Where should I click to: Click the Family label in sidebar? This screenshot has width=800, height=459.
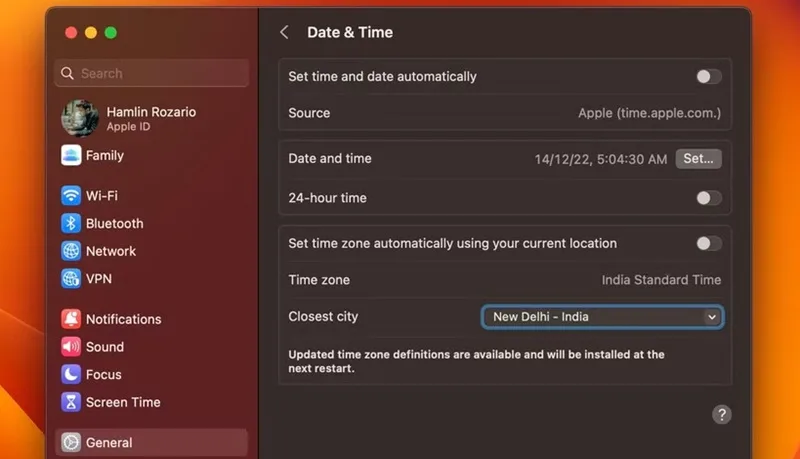tap(105, 156)
